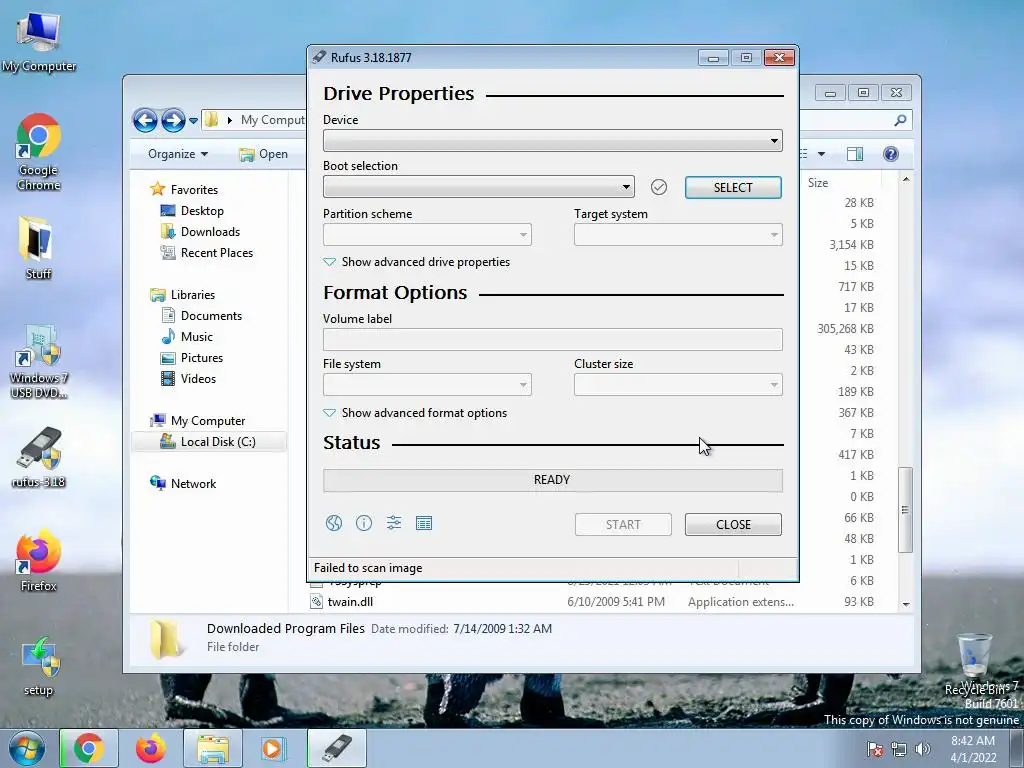The width and height of the screenshot is (1024, 768).
Task: Click the disabled START button in Rufus
Action: point(623,524)
